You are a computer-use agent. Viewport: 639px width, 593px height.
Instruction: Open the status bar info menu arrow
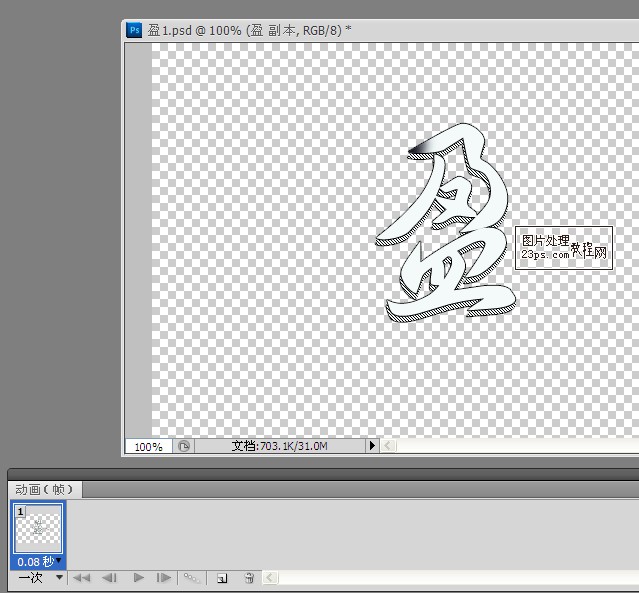point(372,446)
